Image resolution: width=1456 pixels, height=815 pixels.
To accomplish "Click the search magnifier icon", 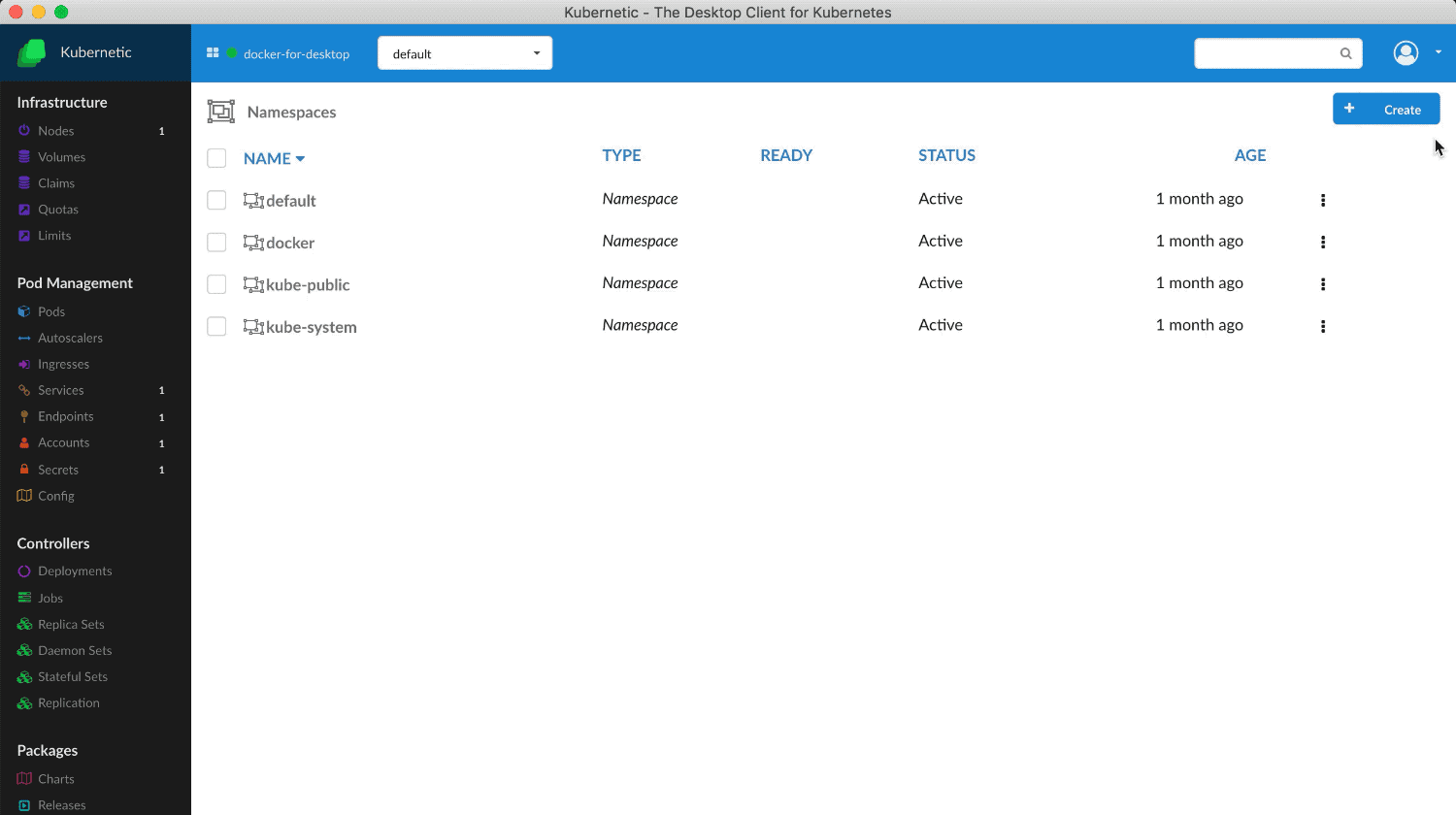I will 1345,53.
